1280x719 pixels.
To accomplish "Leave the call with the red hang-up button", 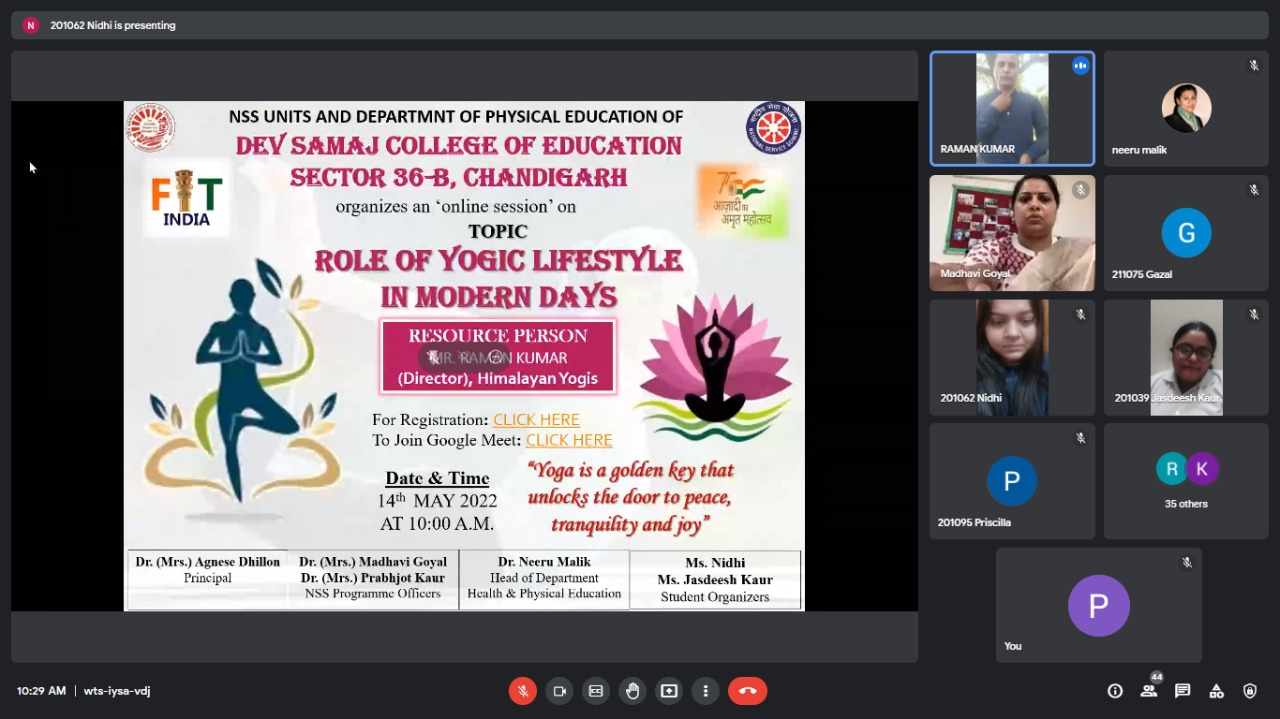I will click(747, 691).
